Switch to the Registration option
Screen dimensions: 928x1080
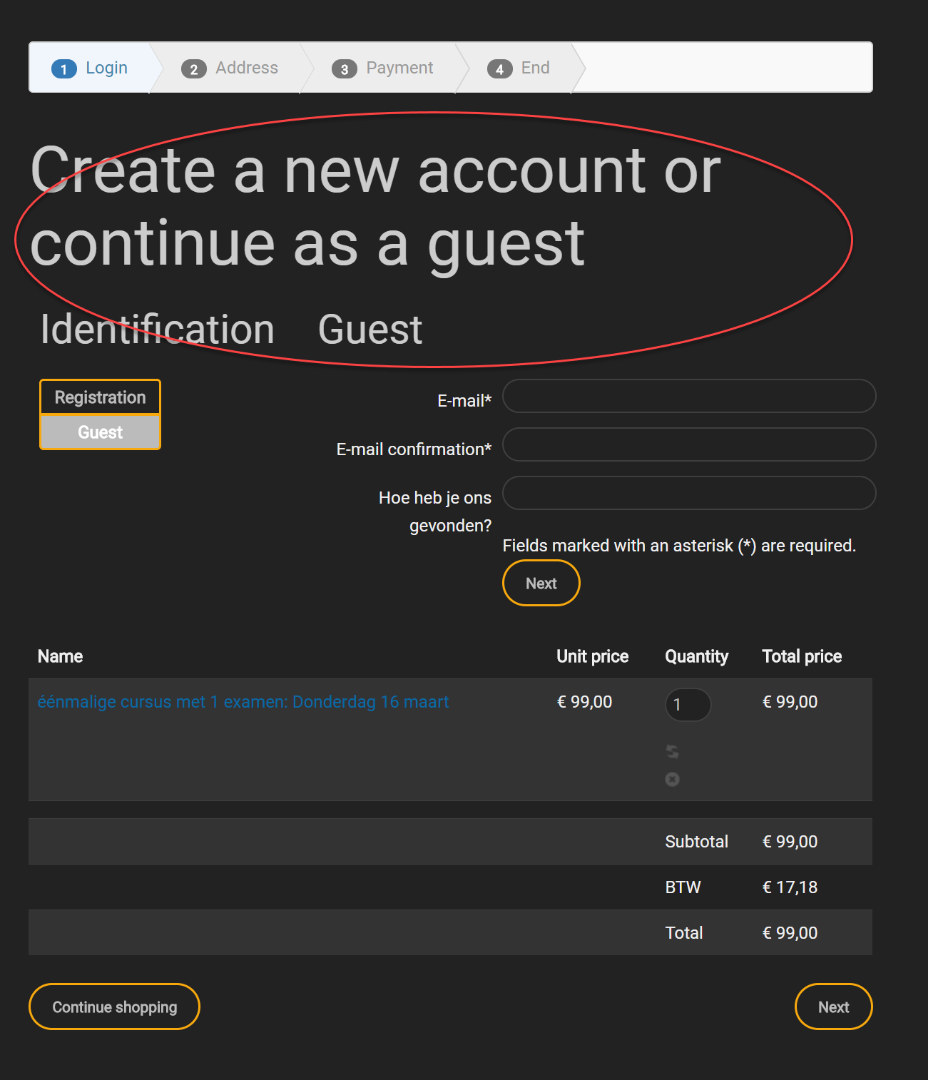(x=100, y=397)
